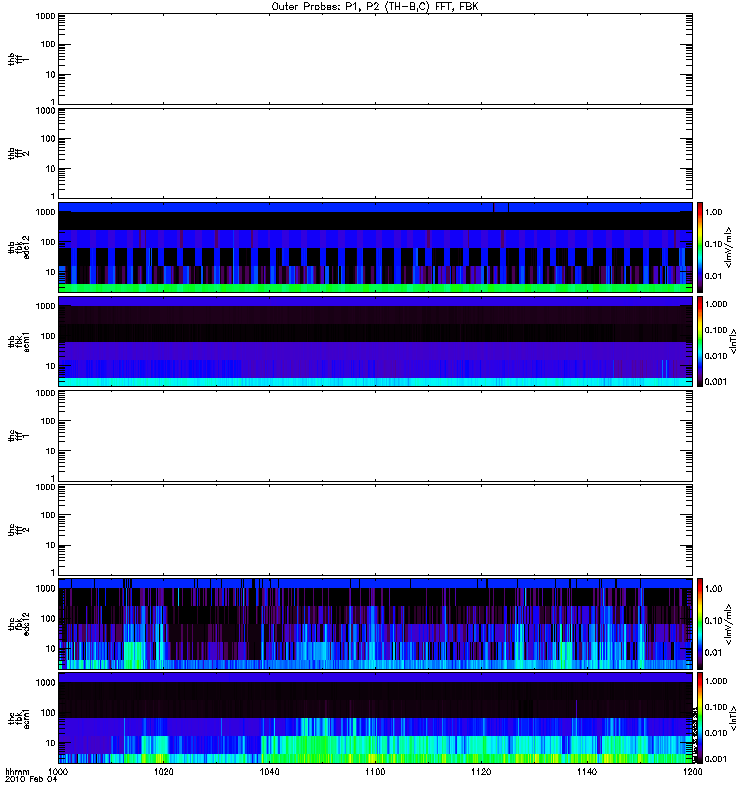Image resolution: width=750 pixels, height=800 pixels.
Task: Click the '0.10' value on thb edc12 color bar
Action: pos(714,244)
